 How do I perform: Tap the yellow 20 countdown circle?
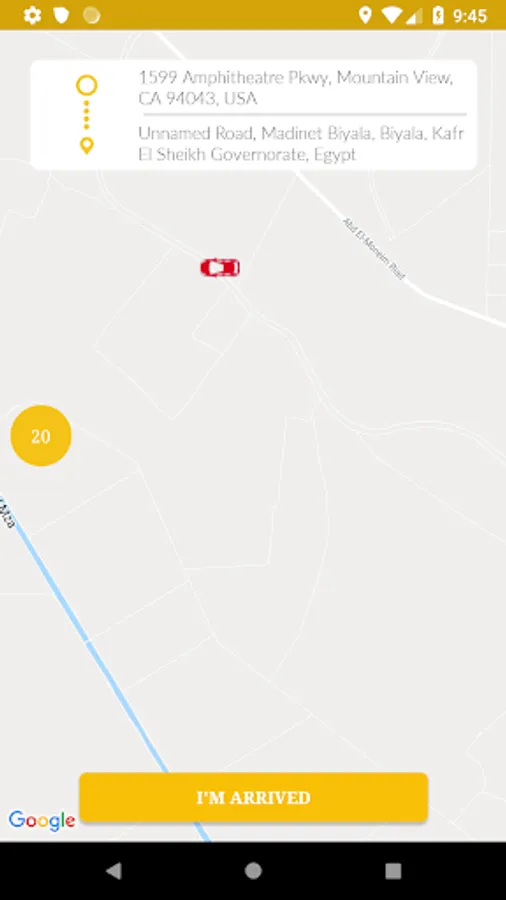[x=41, y=436]
